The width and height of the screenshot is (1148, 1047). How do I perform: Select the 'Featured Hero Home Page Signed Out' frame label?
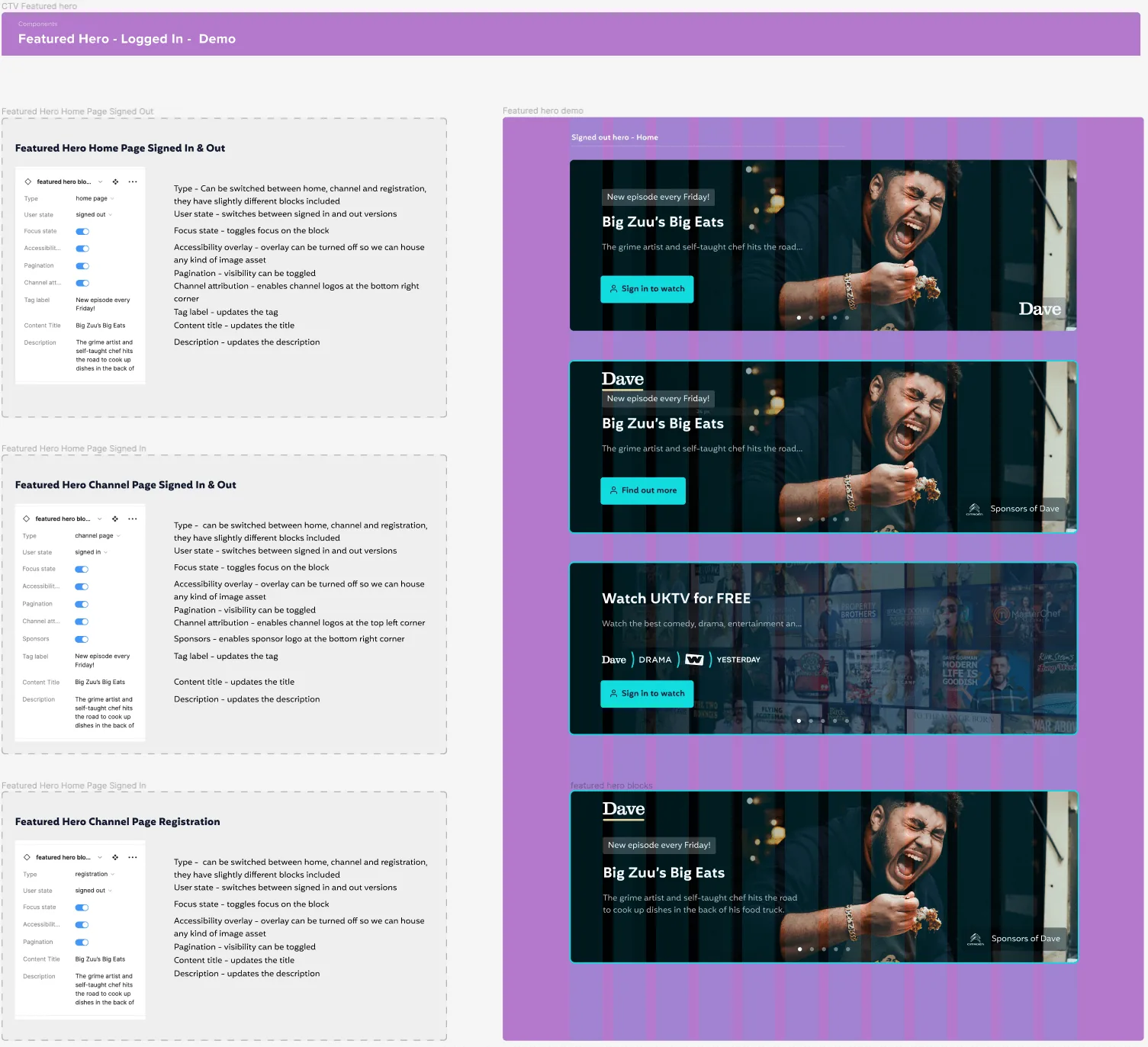[x=77, y=111]
